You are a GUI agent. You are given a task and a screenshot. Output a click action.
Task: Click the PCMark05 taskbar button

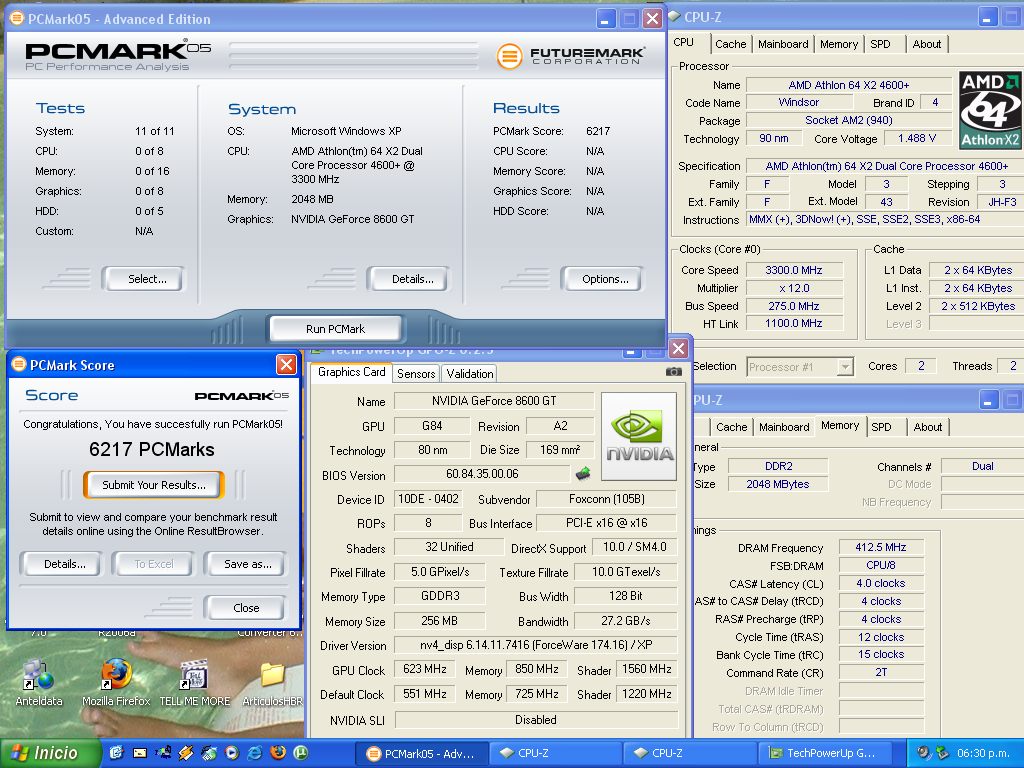coord(422,753)
